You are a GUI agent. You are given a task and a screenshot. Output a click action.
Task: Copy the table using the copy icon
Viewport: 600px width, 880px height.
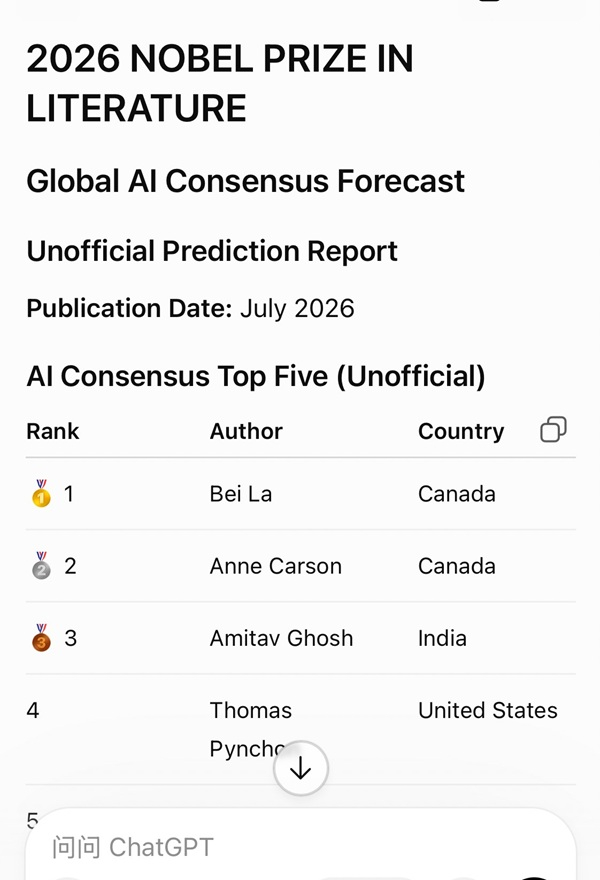tap(553, 430)
